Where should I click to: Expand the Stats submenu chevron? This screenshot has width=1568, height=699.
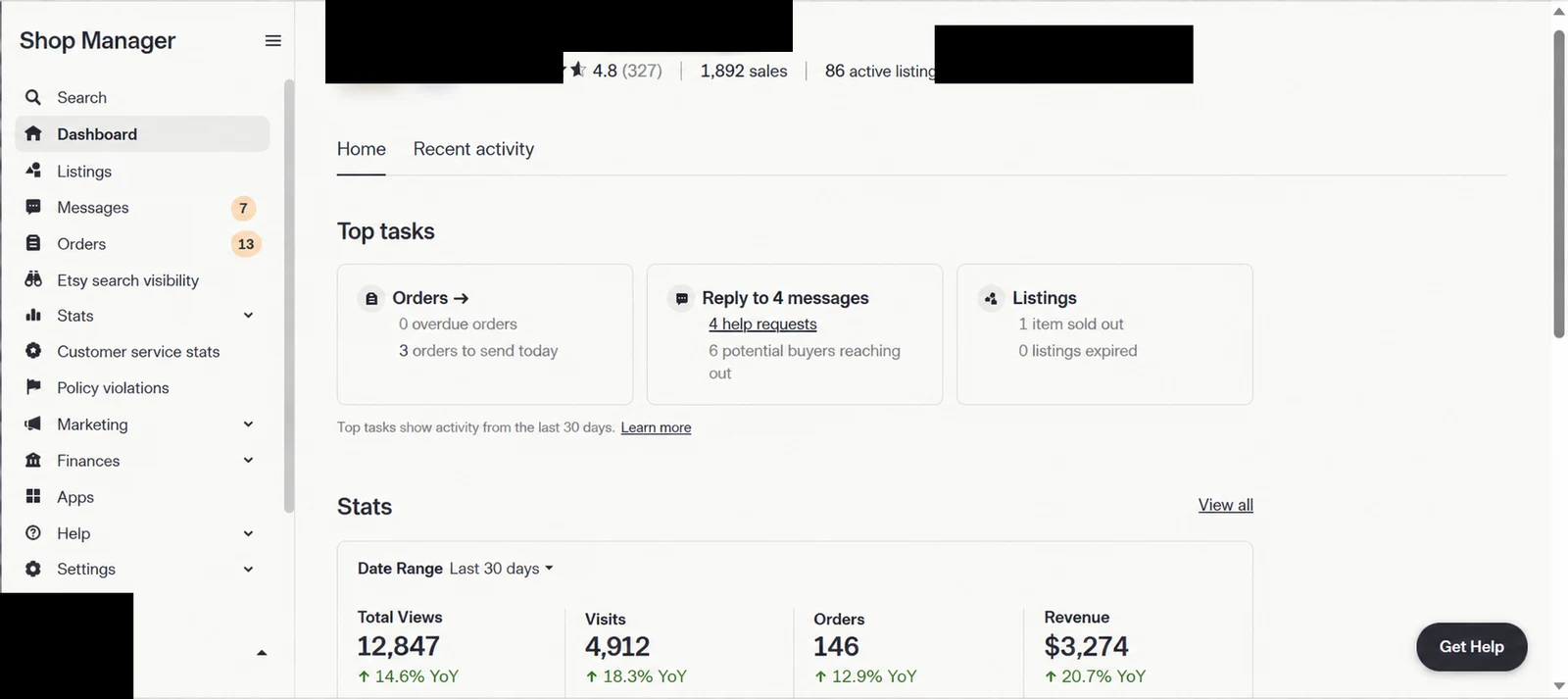pos(248,315)
